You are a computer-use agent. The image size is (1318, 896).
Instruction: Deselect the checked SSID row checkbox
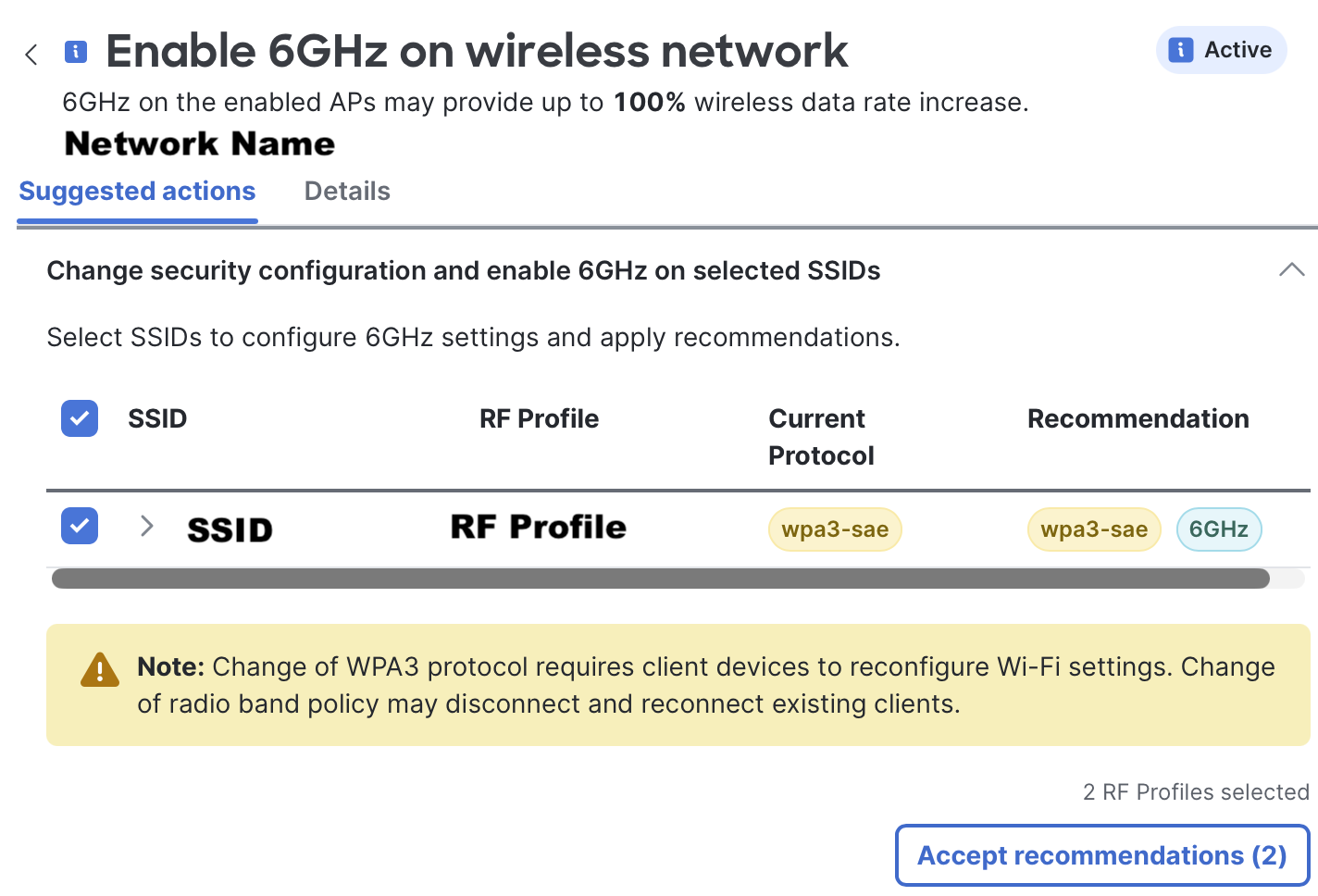(x=79, y=526)
